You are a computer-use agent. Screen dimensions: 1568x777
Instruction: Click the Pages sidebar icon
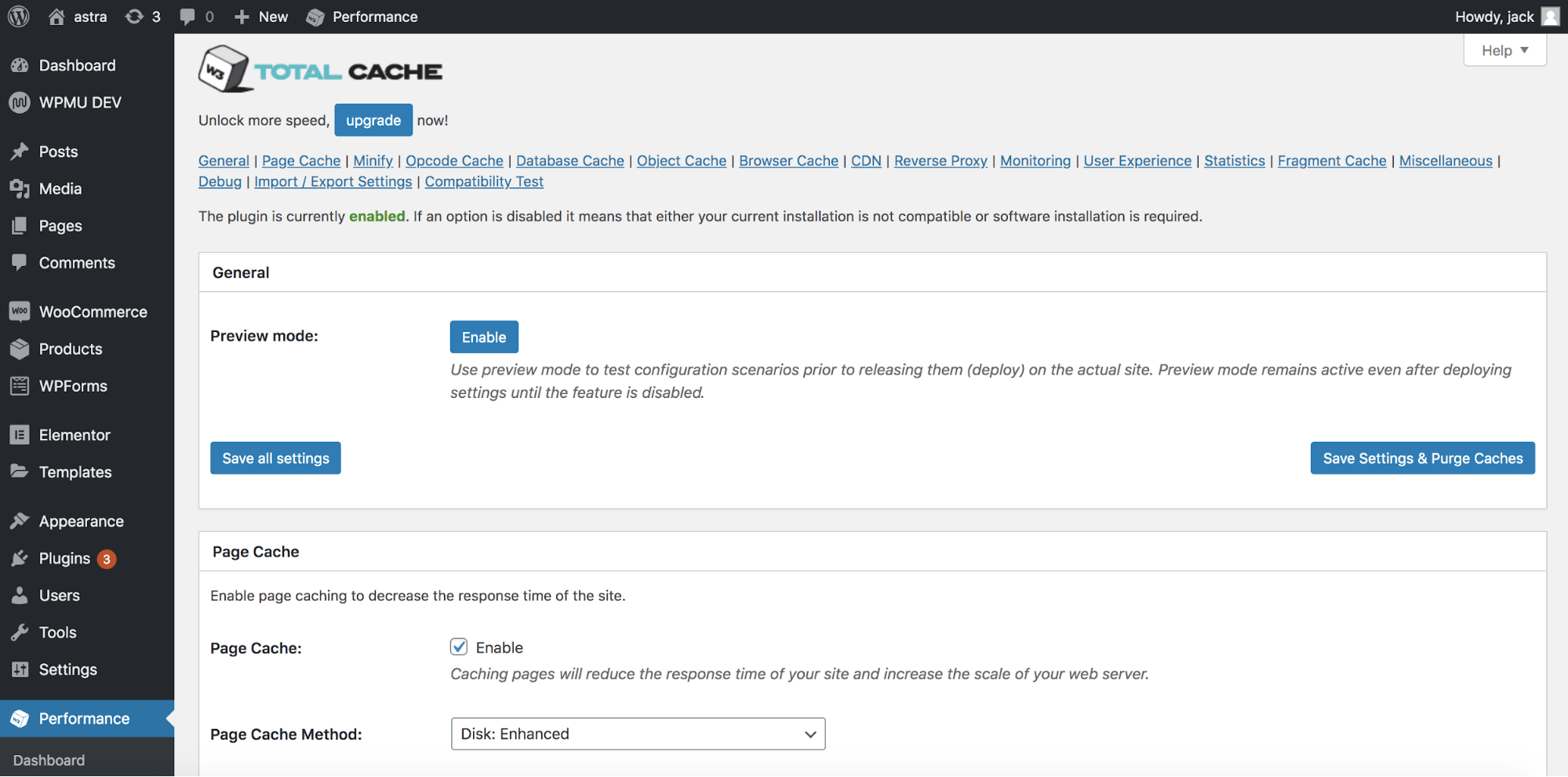tap(20, 225)
